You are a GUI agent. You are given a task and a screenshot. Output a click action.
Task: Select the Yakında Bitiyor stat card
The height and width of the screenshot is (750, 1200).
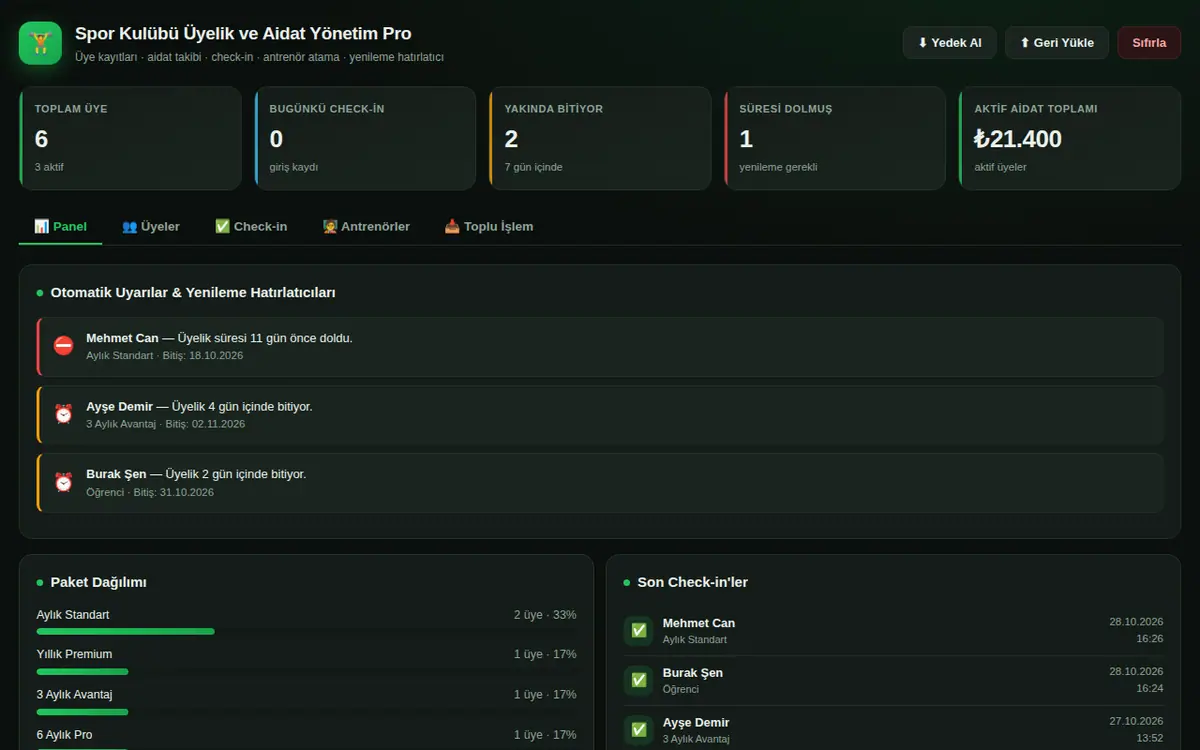click(600, 138)
